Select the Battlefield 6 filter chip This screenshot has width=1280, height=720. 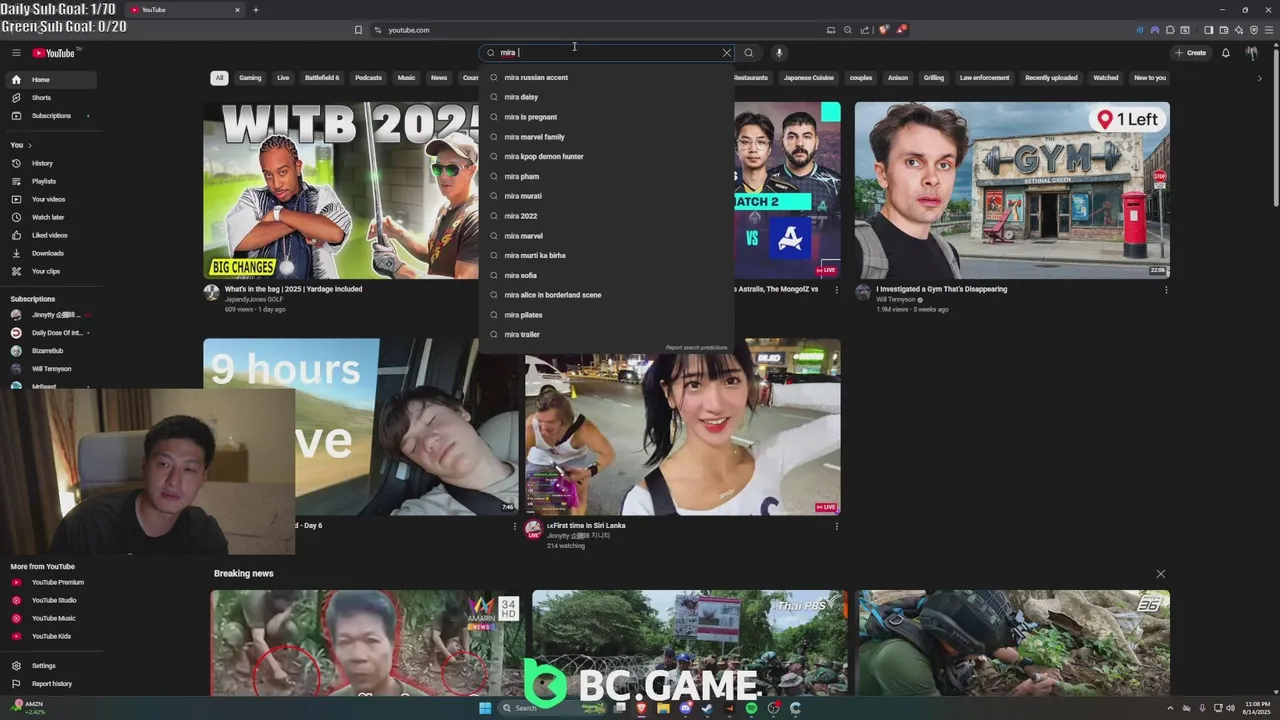point(322,78)
